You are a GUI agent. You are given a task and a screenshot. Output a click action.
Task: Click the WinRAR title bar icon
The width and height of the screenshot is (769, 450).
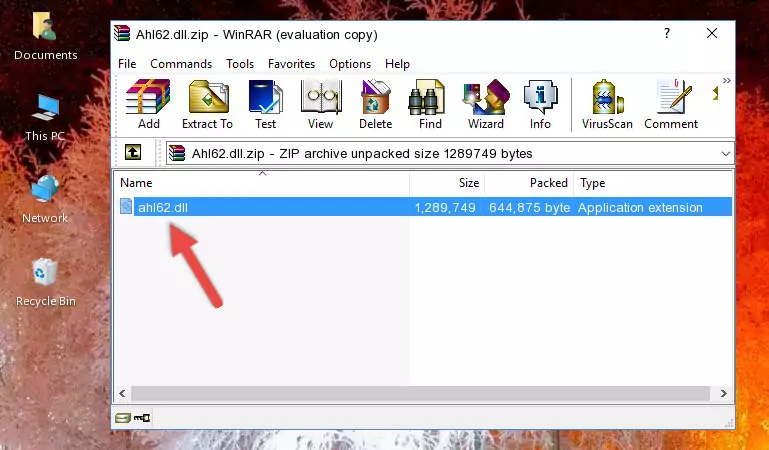coord(122,33)
